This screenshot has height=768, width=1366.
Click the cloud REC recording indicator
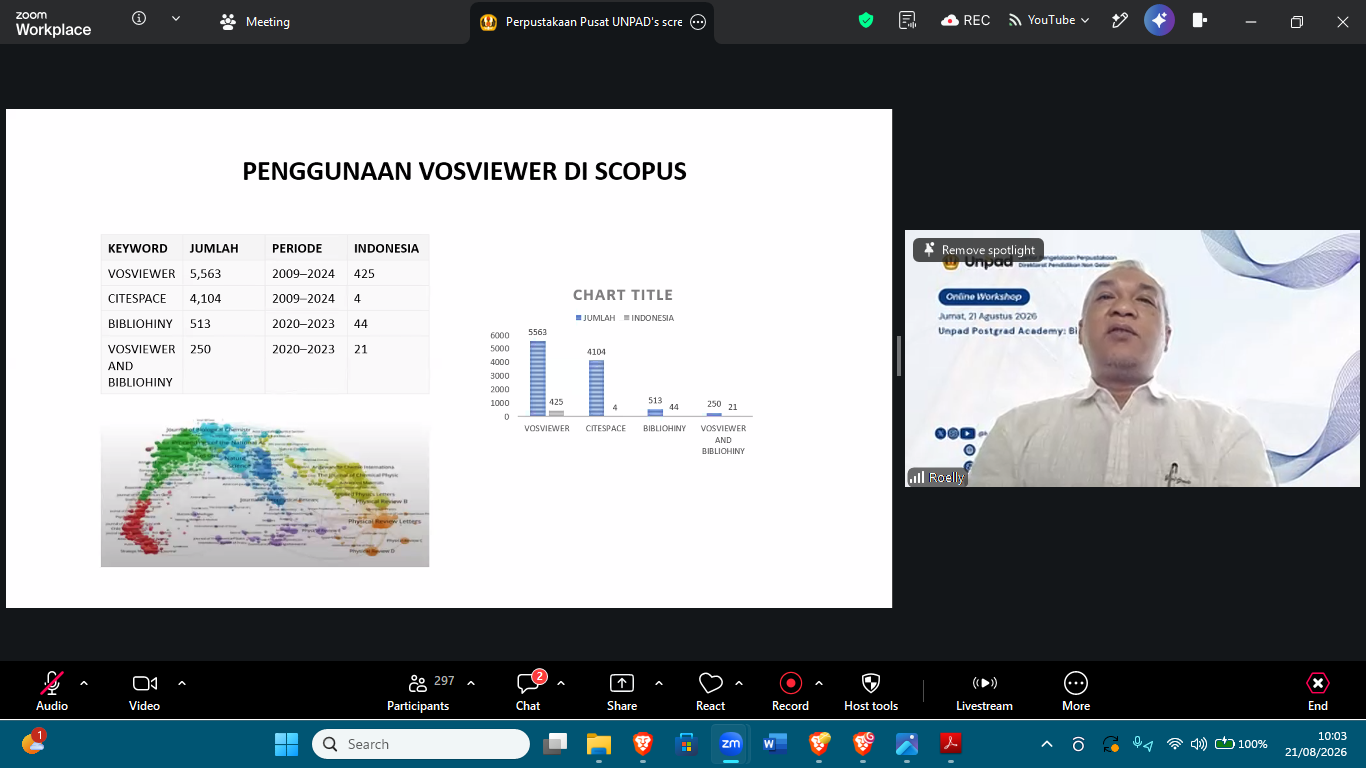pos(965,20)
